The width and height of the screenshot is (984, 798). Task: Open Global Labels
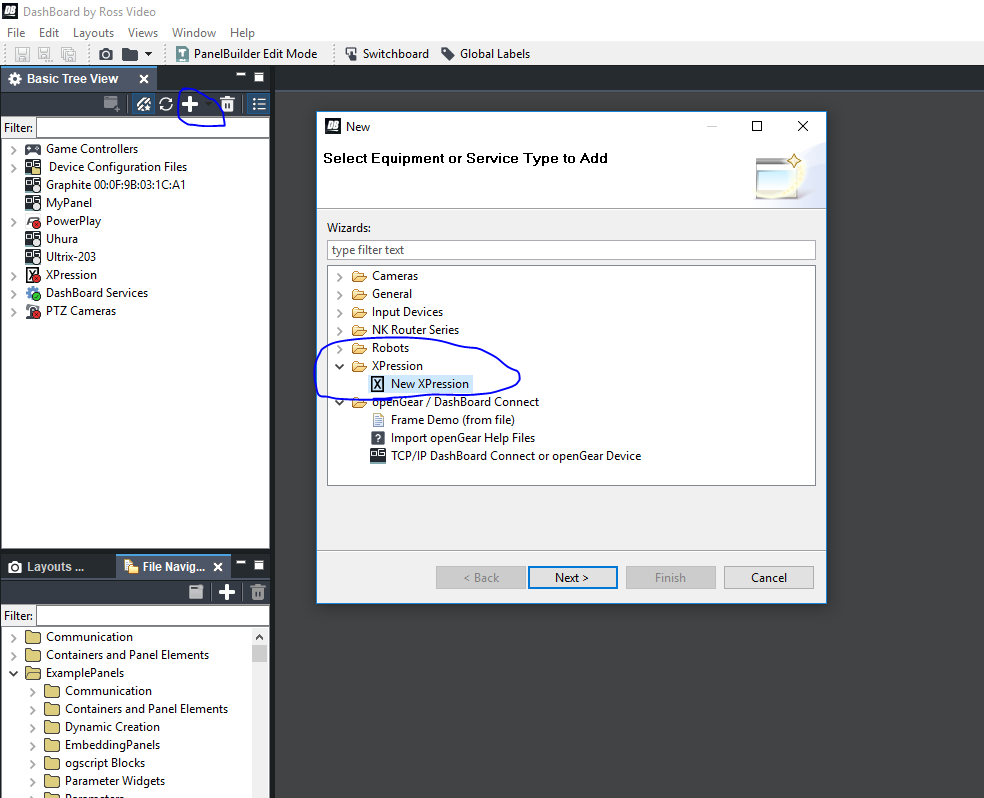pyautogui.click(x=485, y=54)
